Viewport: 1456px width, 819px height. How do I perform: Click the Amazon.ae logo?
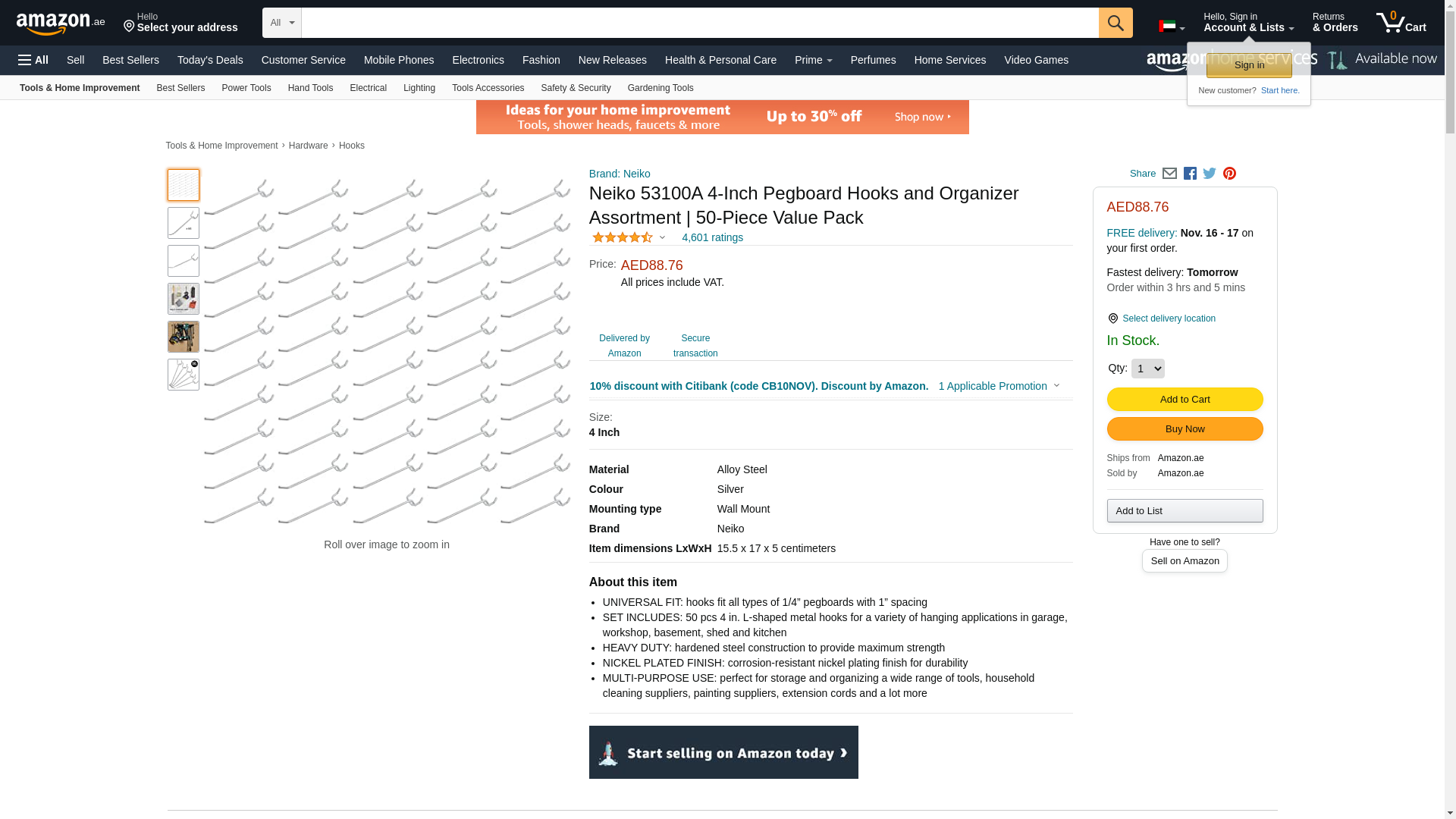61,24
